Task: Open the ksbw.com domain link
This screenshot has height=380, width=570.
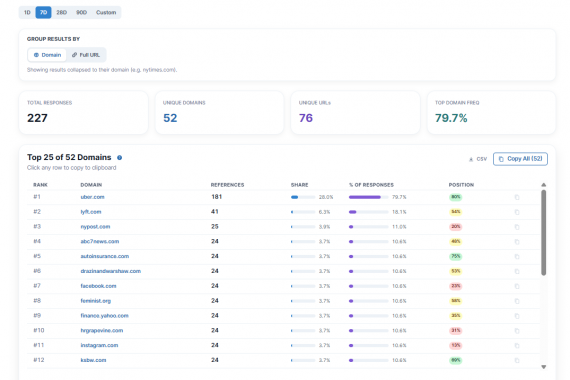Action: [x=93, y=360]
